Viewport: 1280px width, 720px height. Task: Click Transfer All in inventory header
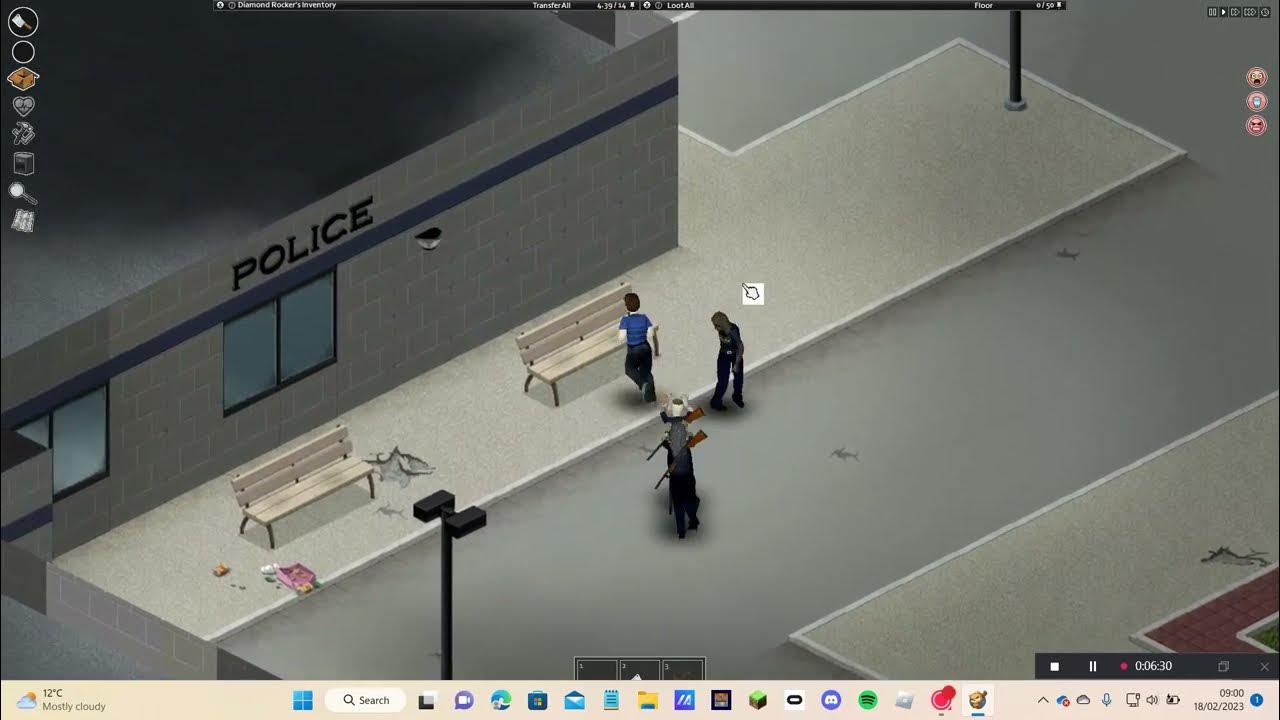(552, 5)
